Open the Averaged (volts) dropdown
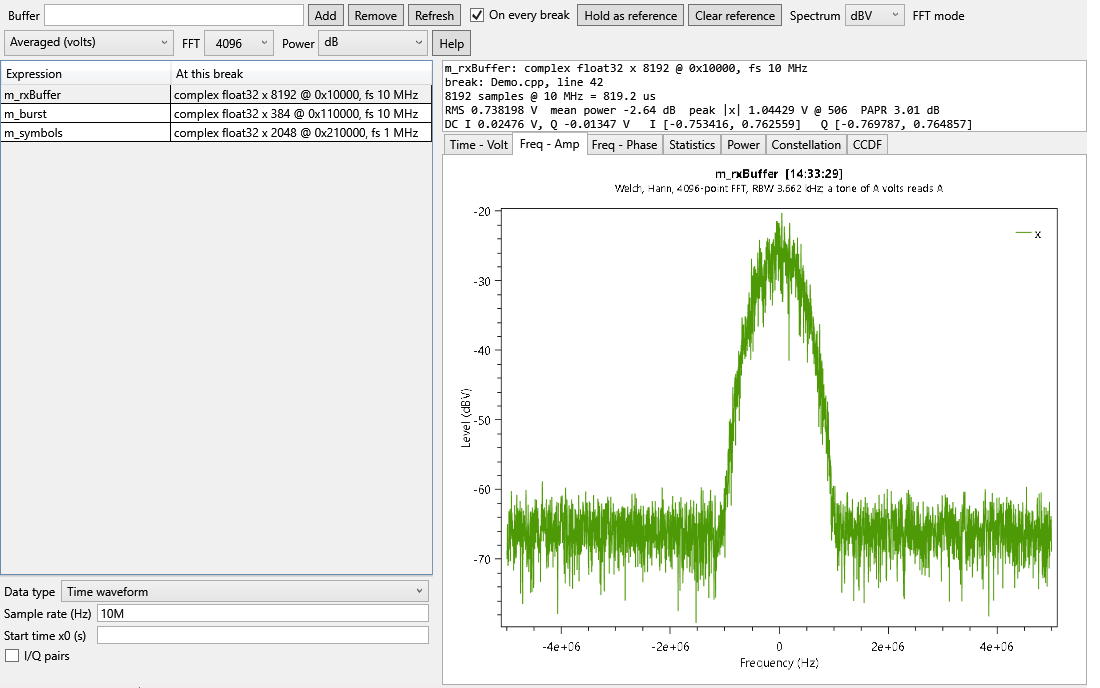The height and width of the screenshot is (688, 1100). (x=88, y=43)
